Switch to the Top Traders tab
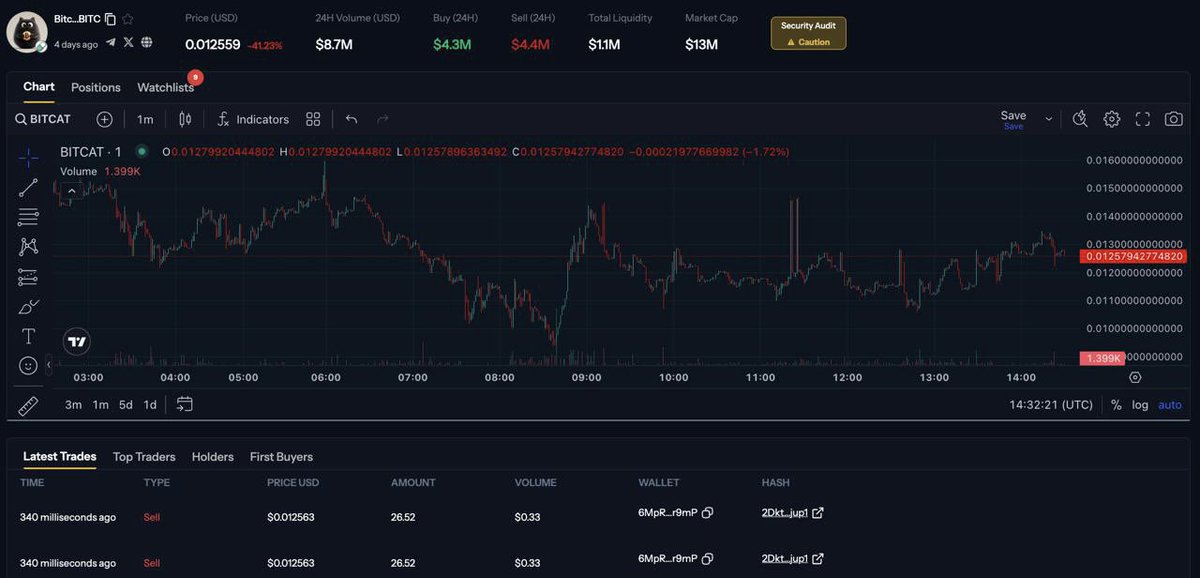 tap(144, 457)
